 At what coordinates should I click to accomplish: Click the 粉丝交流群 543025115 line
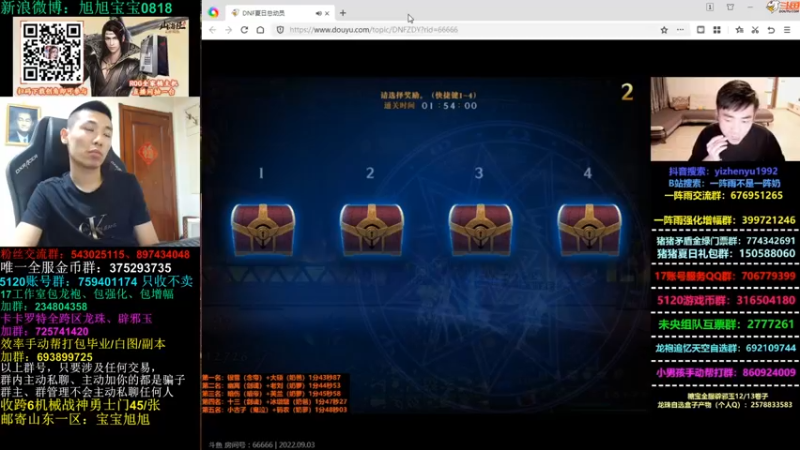tap(95, 255)
